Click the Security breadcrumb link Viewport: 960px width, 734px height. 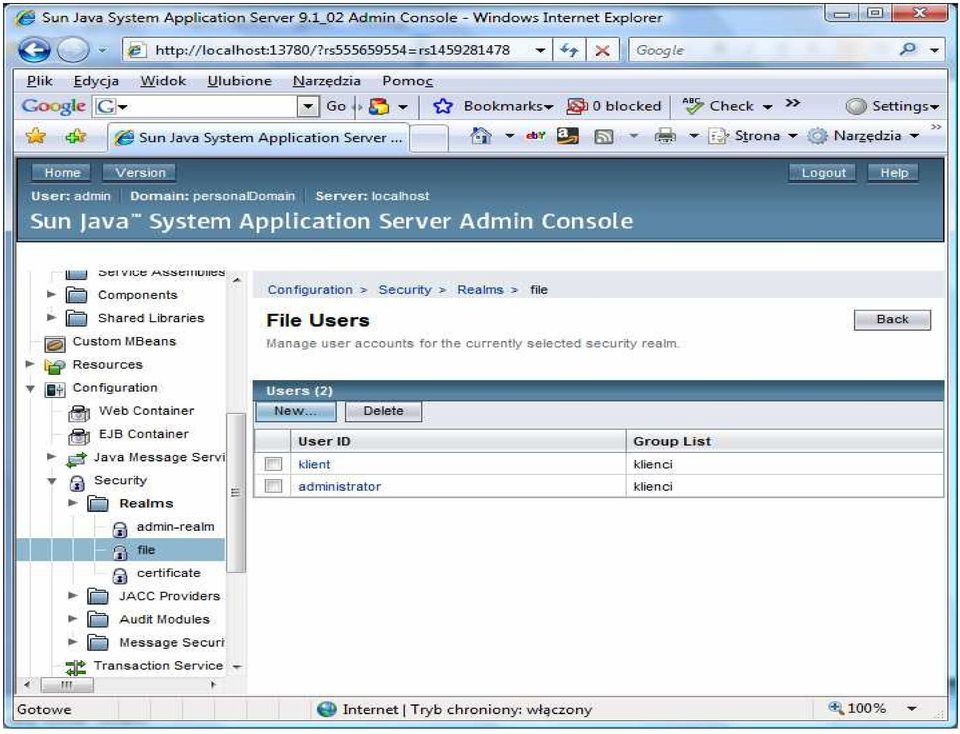(x=405, y=290)
